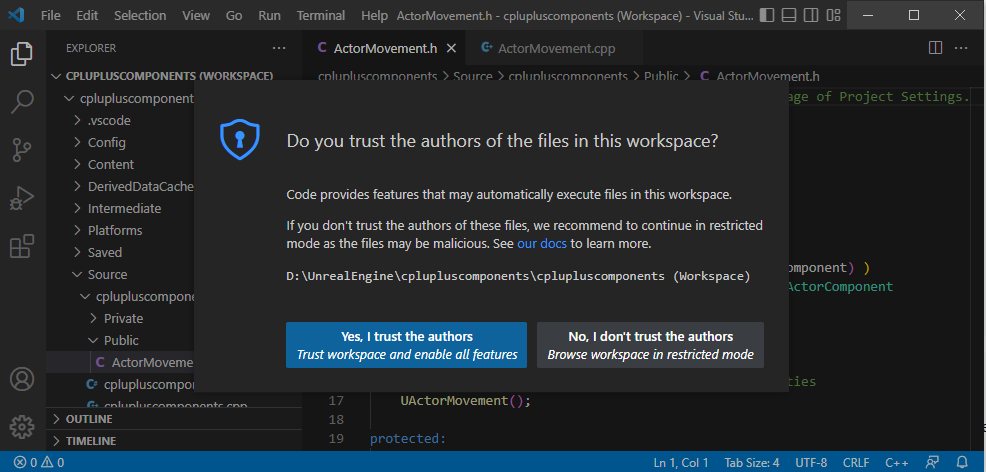Open the Terminal menu
986x472 pixels.
321,16
